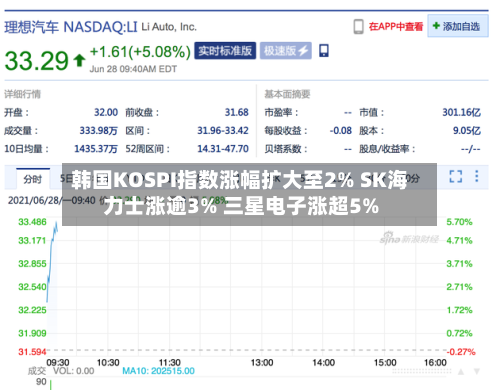This screenshot has height=390, width=500.
Task: Open the 在APP中查看 link
Action: click(x=396, y=27)
